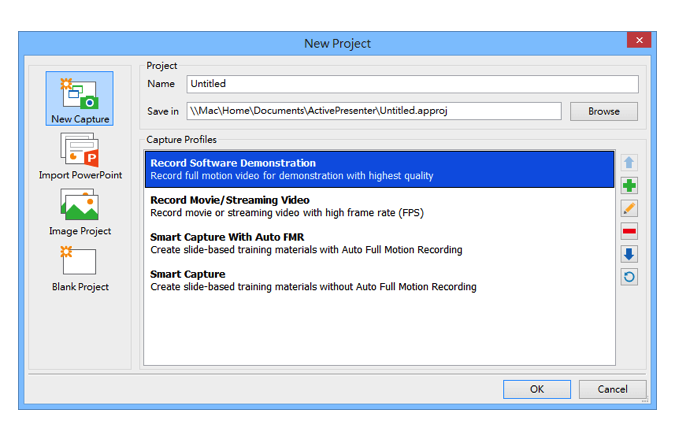Choose Smart Capture With Auto FMR profile

coord(379,243)
